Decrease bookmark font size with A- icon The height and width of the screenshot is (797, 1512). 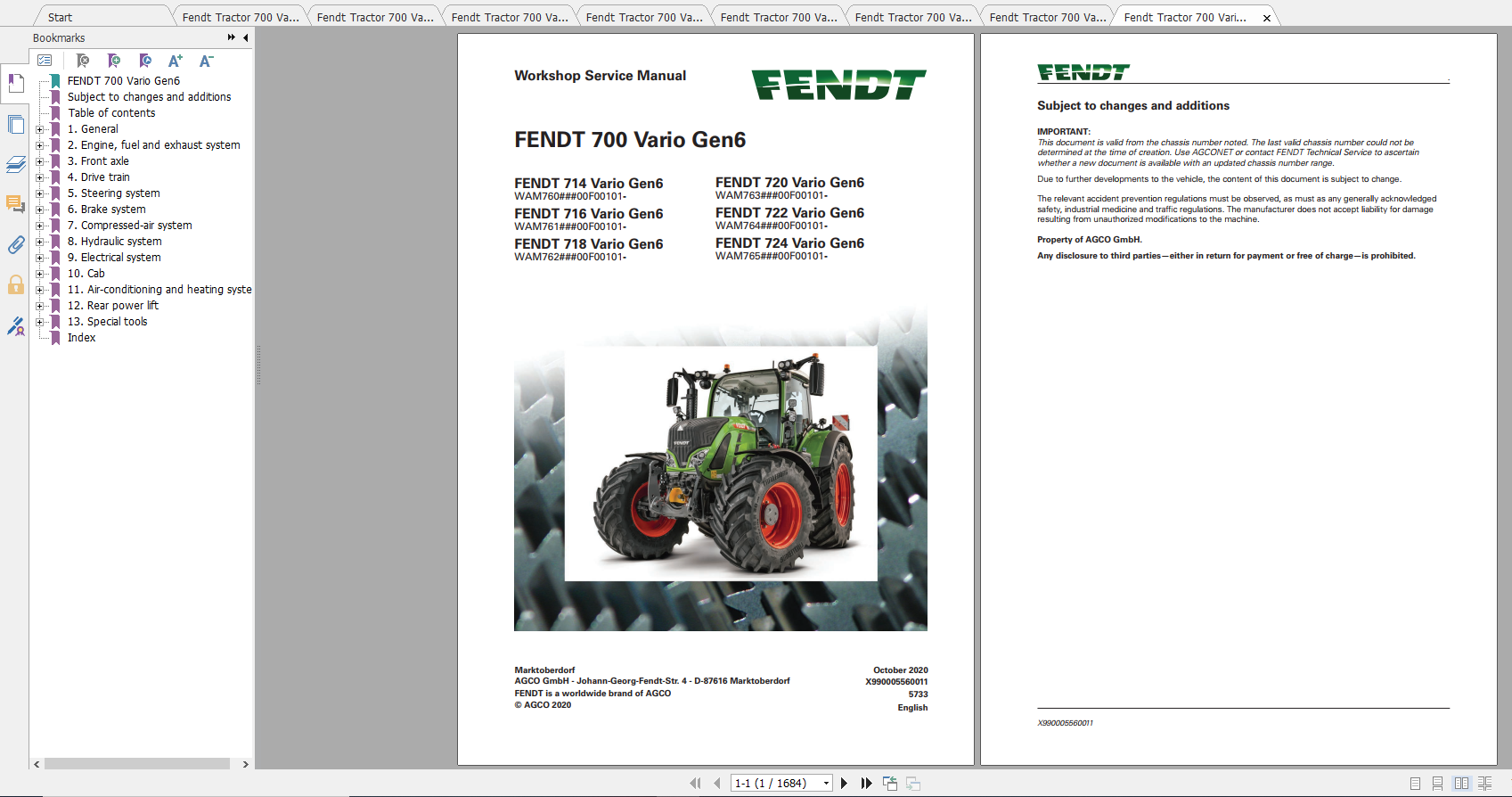(x=206, y=61)
